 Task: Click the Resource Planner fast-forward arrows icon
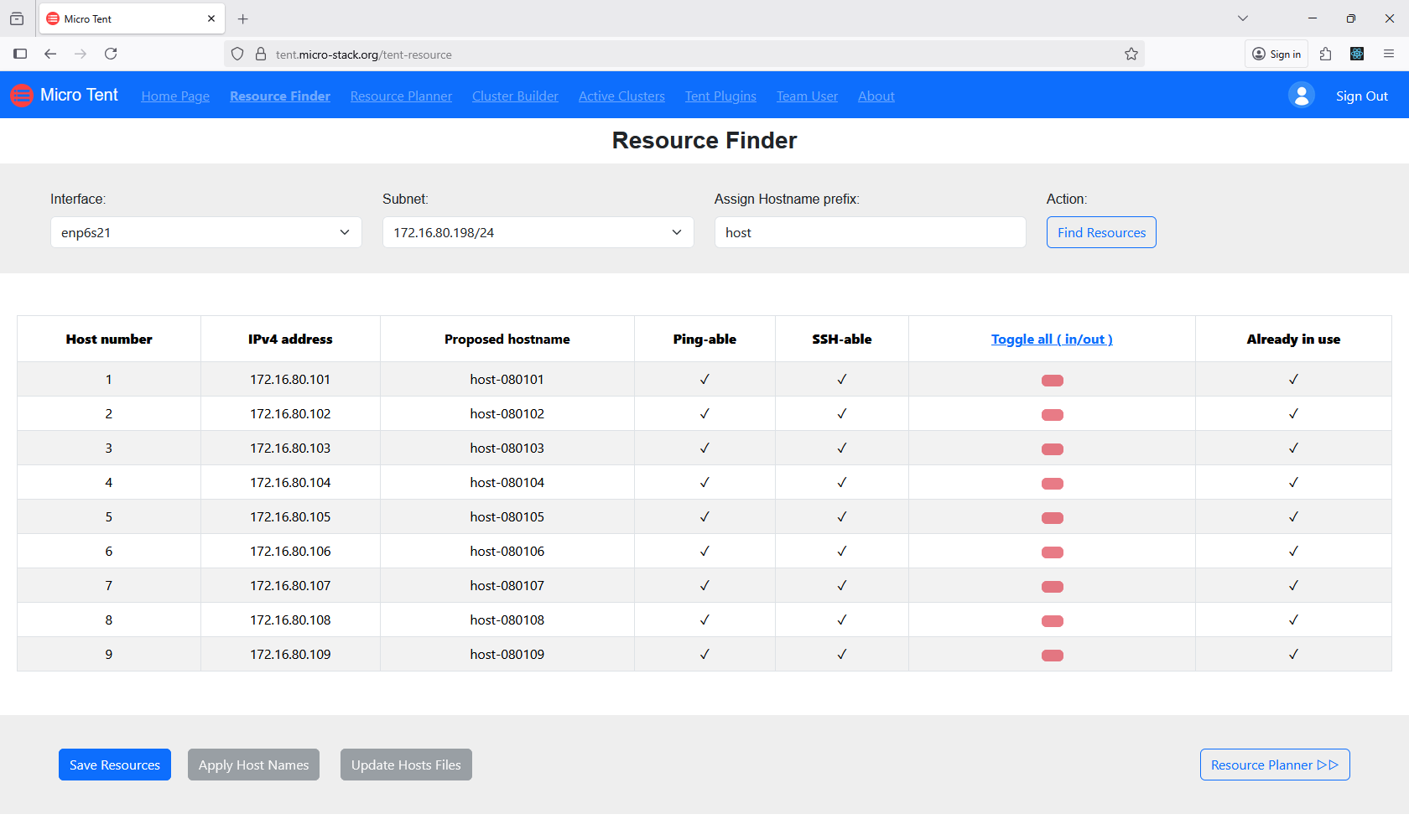[x=1328, y=765]
